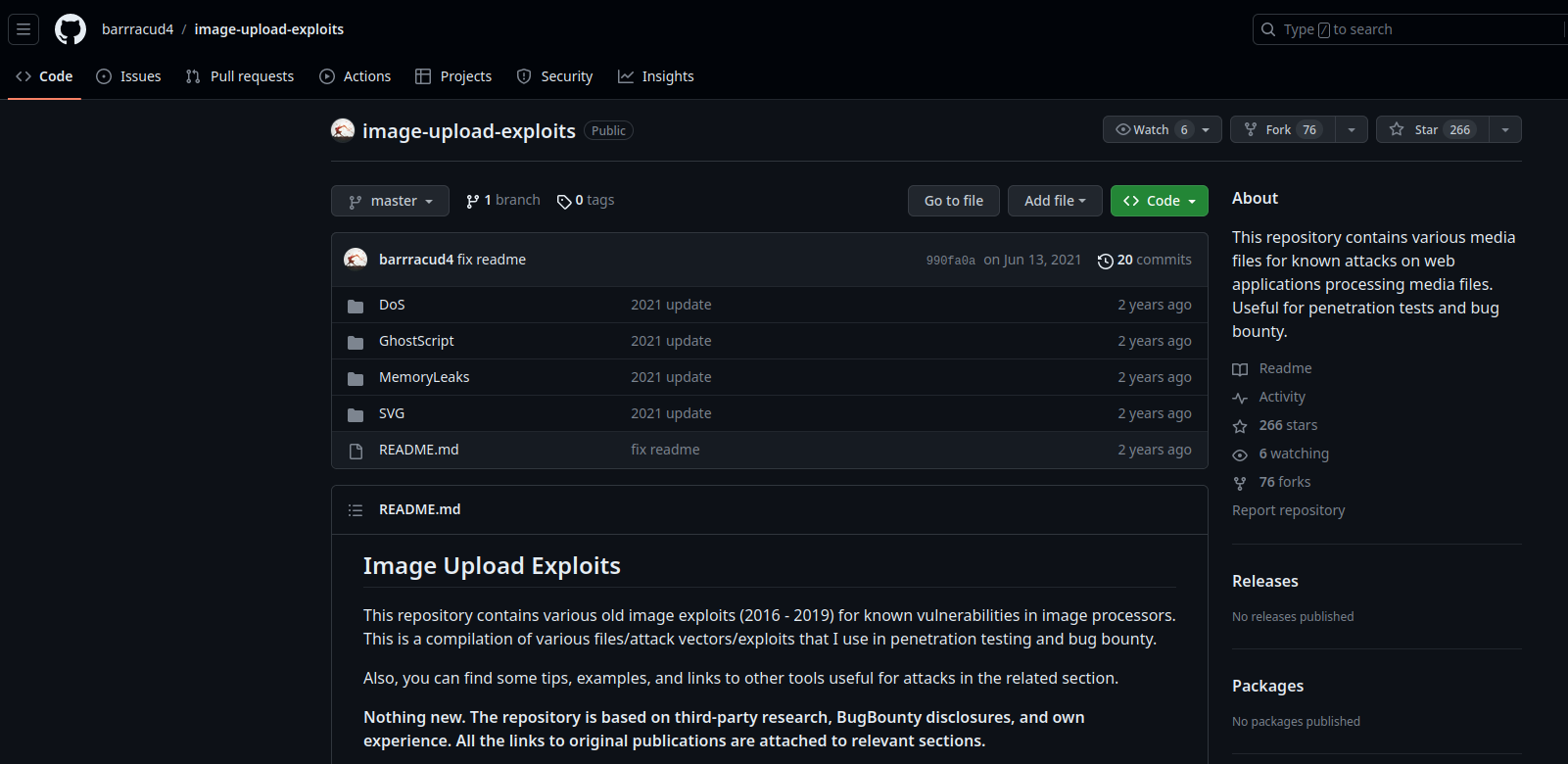Open the Pull requests tab

[x=240, y=76]
